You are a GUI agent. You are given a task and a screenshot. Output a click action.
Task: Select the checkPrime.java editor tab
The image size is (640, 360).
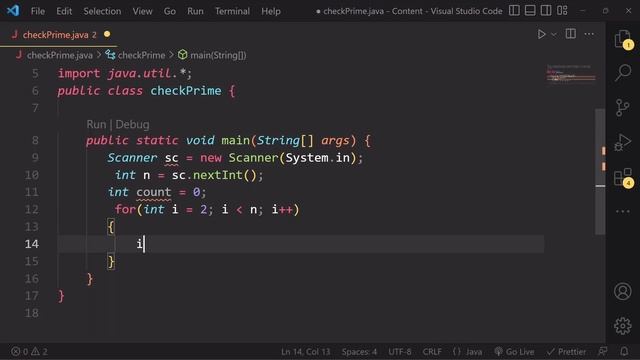point(58,35)
